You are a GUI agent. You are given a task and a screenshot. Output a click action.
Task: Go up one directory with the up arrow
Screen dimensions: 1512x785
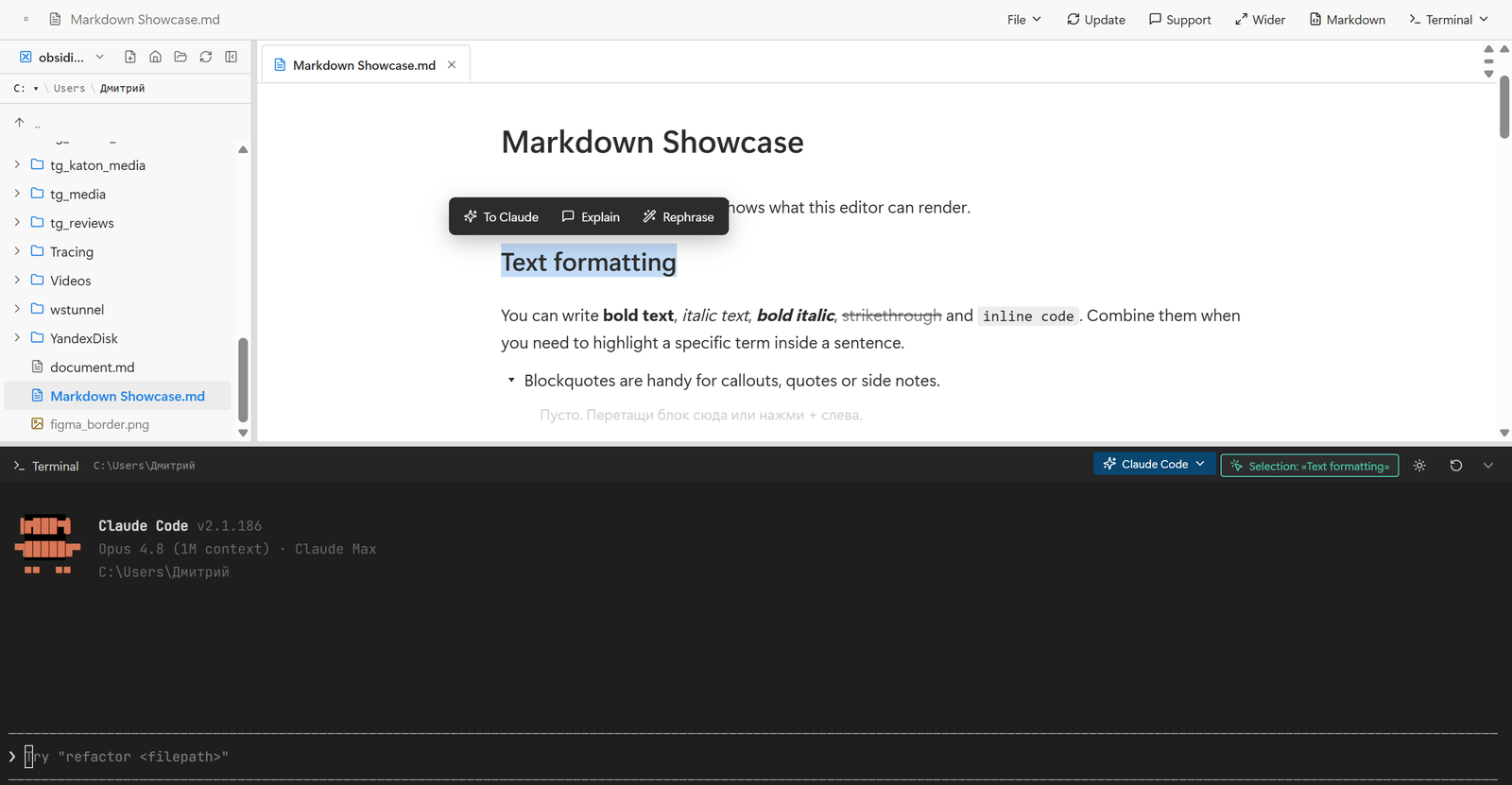point(19,123)
